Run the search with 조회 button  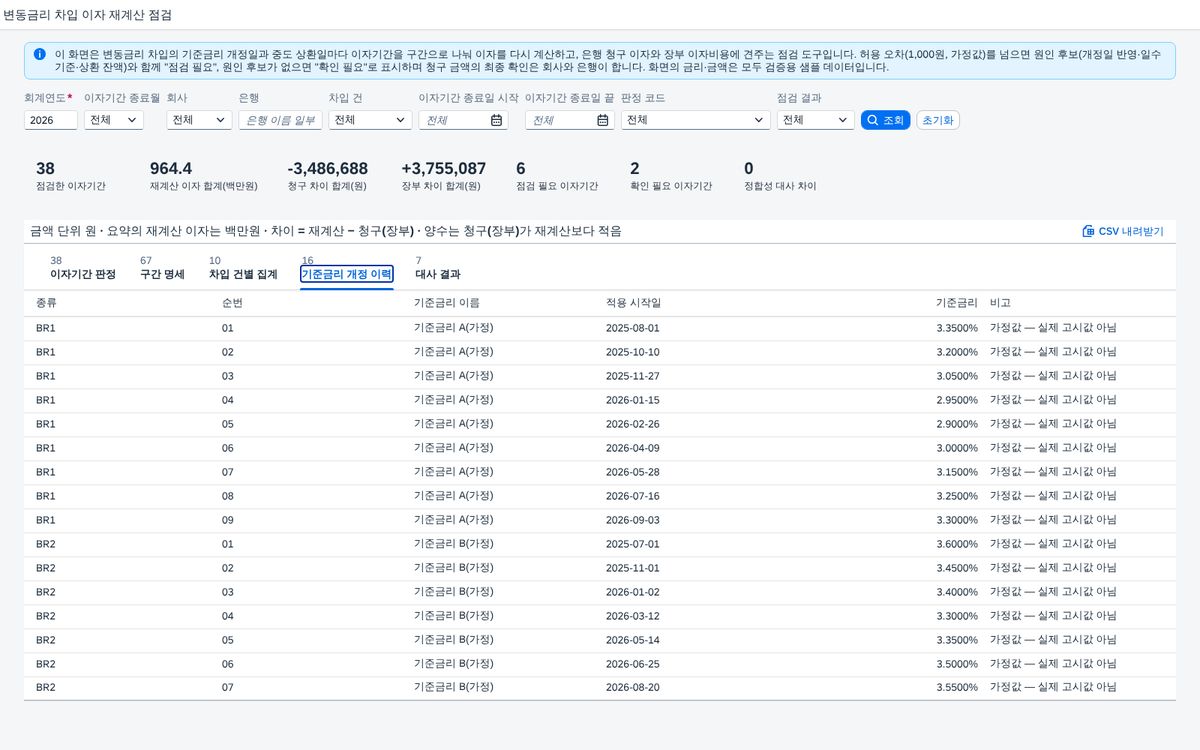[x=885, y=120]
